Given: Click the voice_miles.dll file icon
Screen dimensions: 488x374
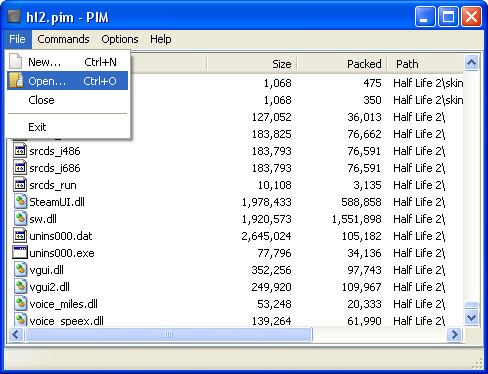Looking at the screenshot, I should tap(20, 304).
